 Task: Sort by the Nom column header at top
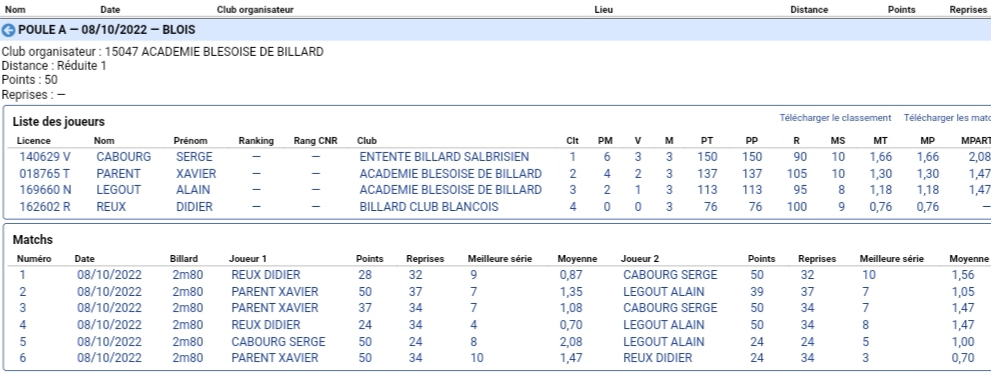coord(15,9)
